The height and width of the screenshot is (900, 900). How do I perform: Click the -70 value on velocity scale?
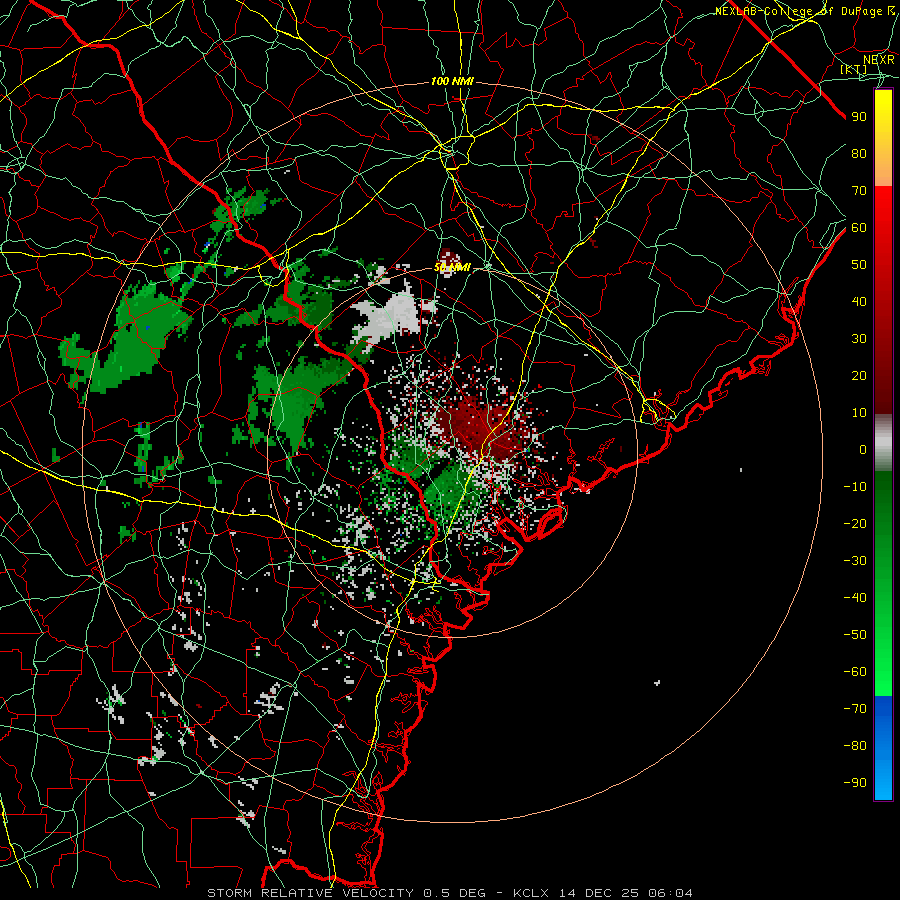click(x=855, y=709)
